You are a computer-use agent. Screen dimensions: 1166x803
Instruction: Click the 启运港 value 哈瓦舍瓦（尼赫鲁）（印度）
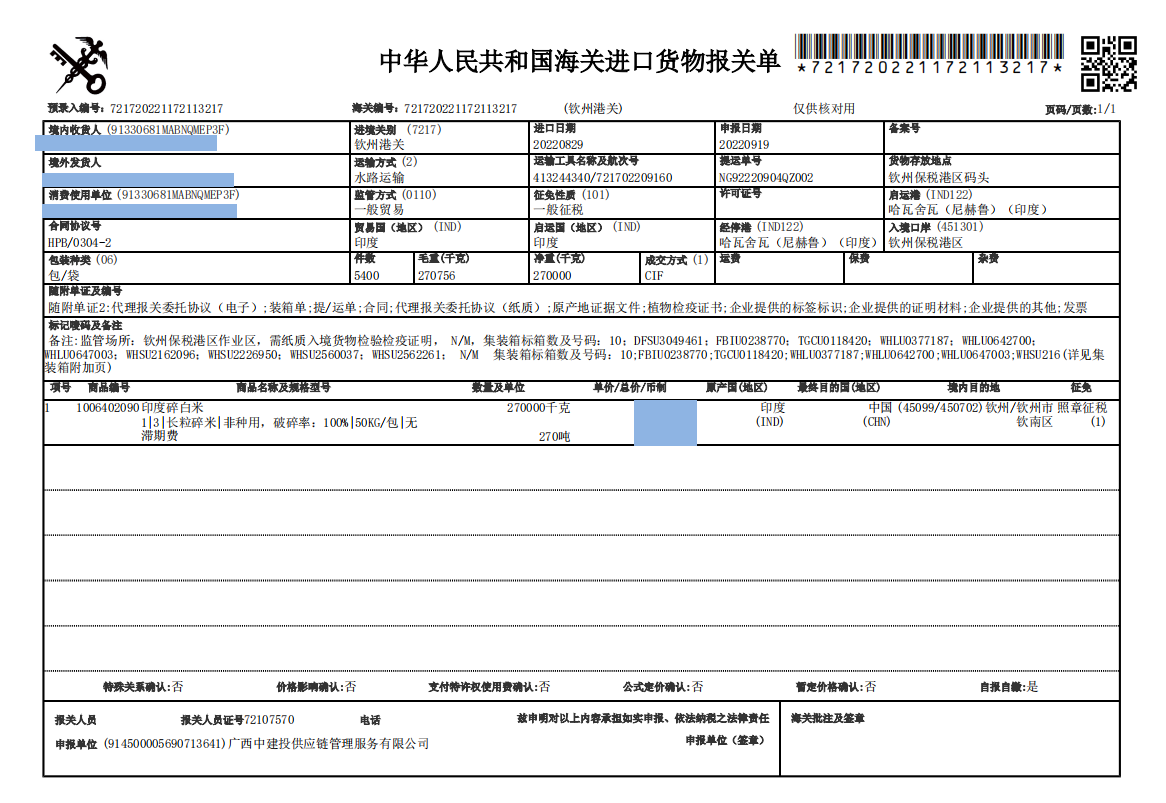pyautogui.click(x=967, y=210)
